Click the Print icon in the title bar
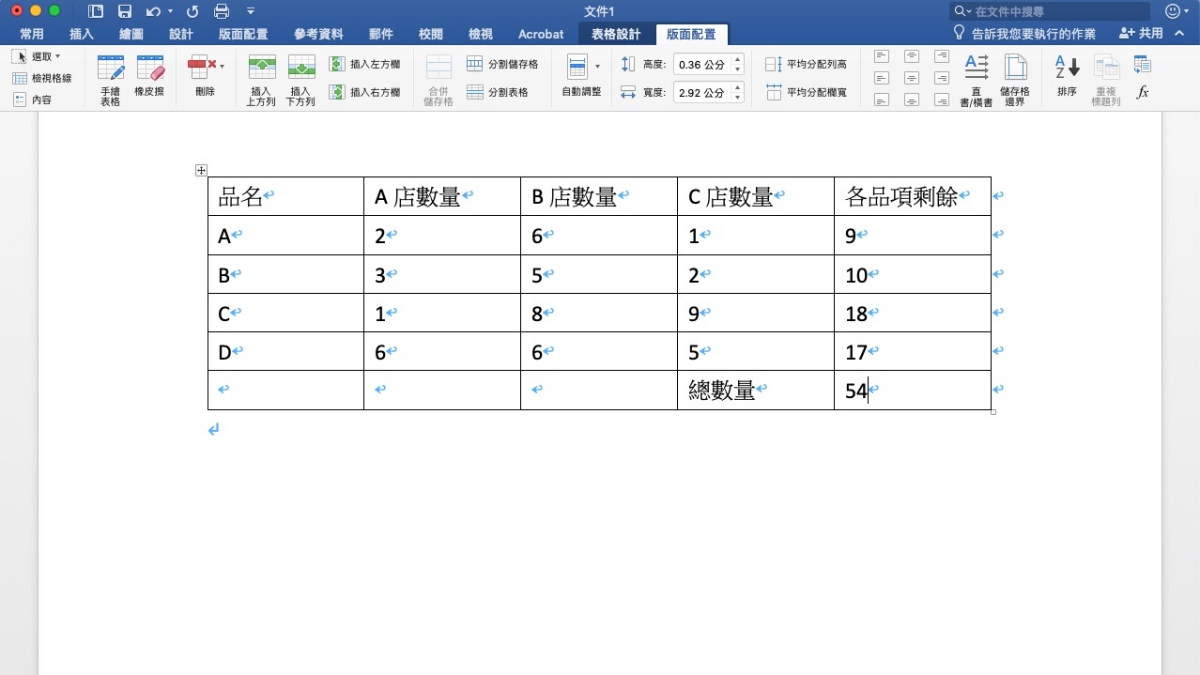Screen dimensions: 1200x675 coord(221,11)
